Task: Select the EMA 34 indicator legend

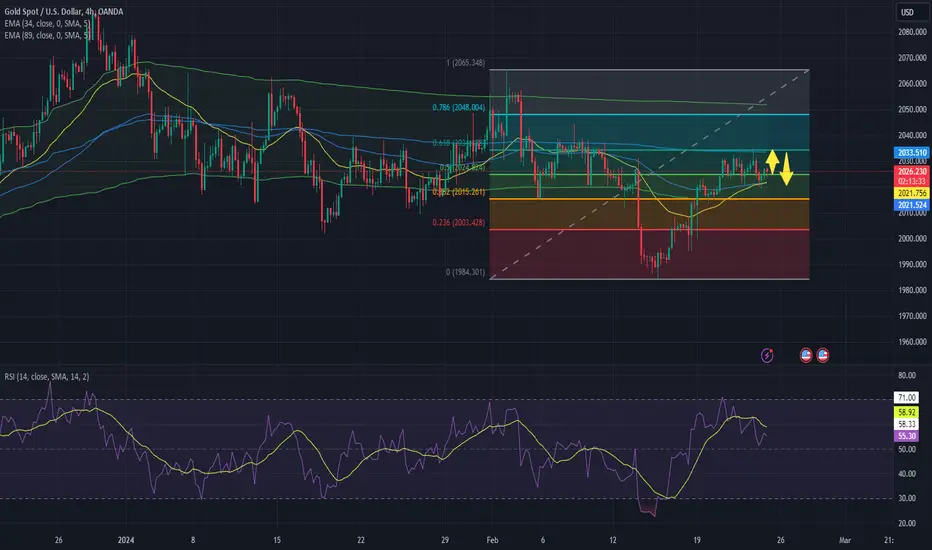Action: coord(47,23)
